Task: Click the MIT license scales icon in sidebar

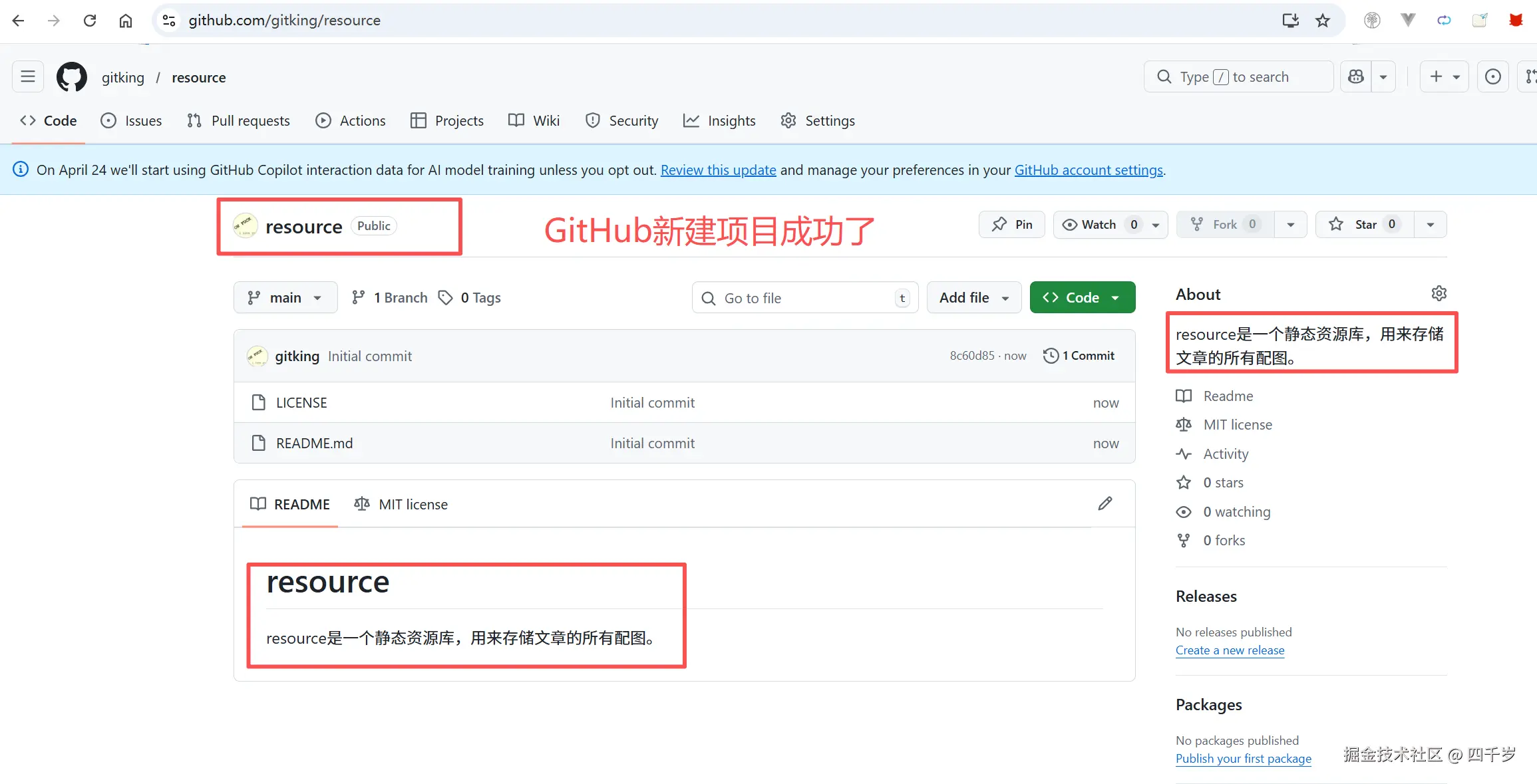Action: [x=1184, y=424]
